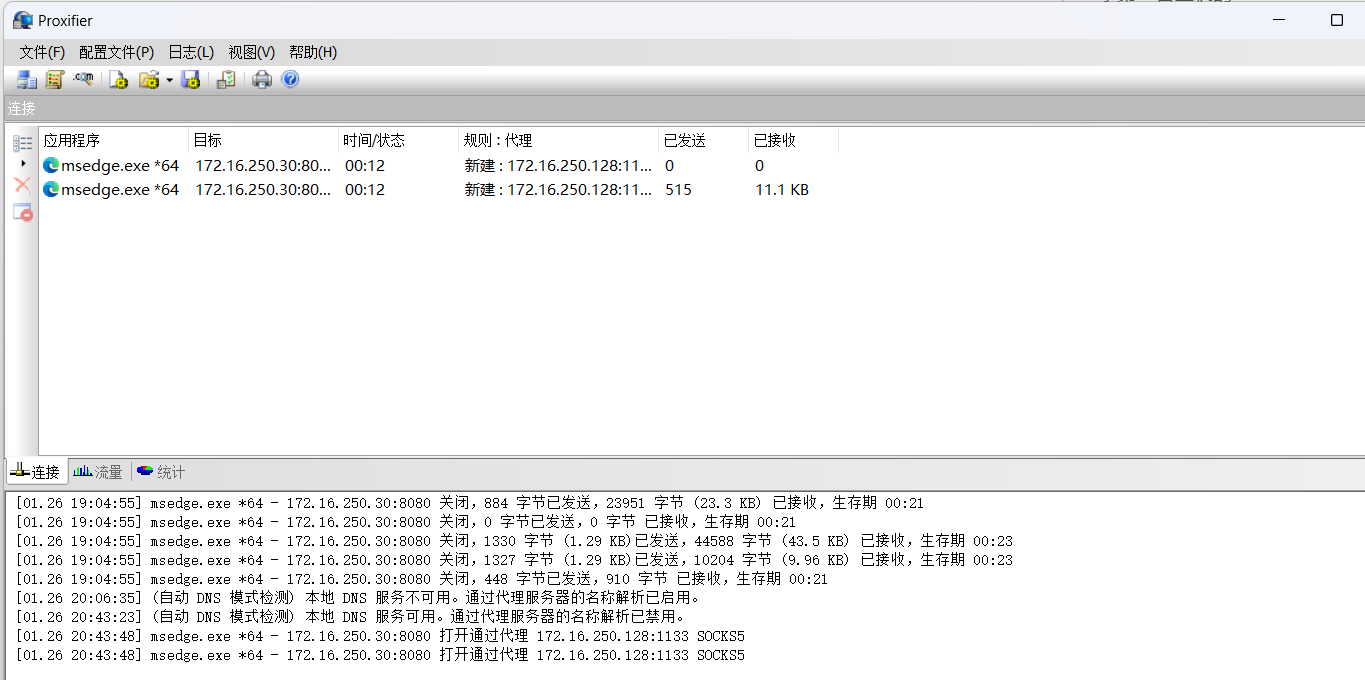Click the small black arrow under list icon

[x=23, y=163]
